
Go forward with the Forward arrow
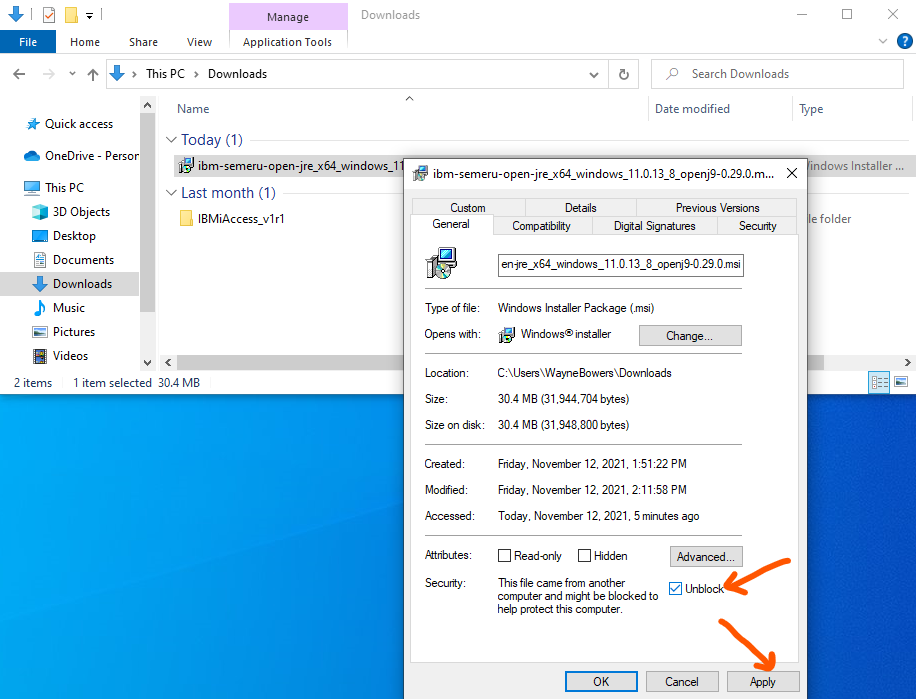(48, 74)
